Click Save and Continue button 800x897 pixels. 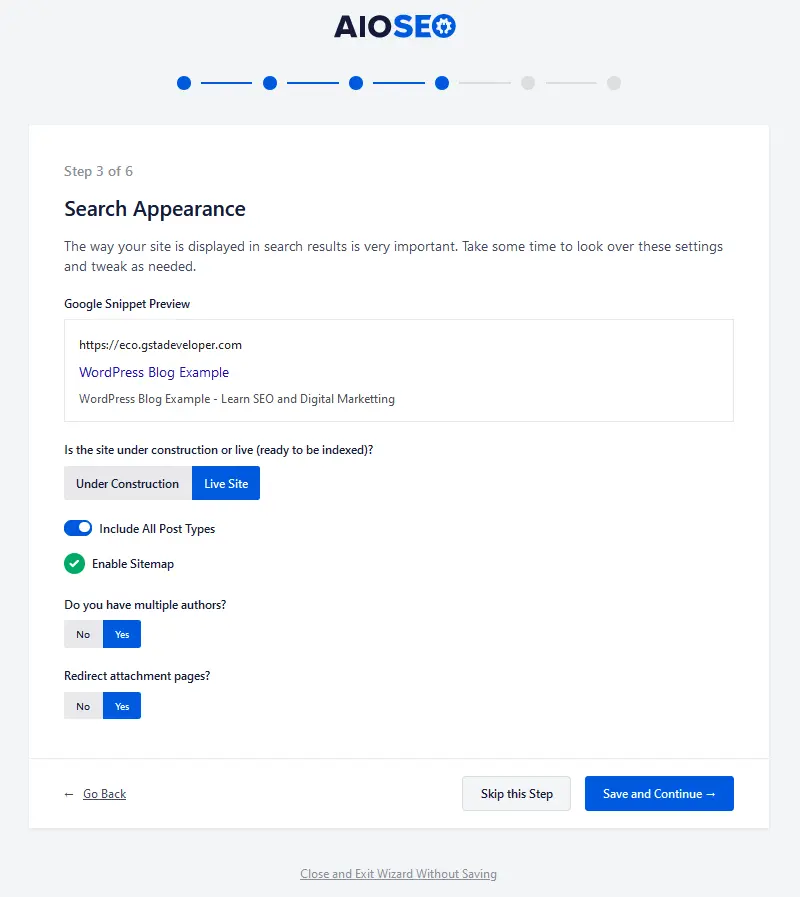(x=659, y=793)
